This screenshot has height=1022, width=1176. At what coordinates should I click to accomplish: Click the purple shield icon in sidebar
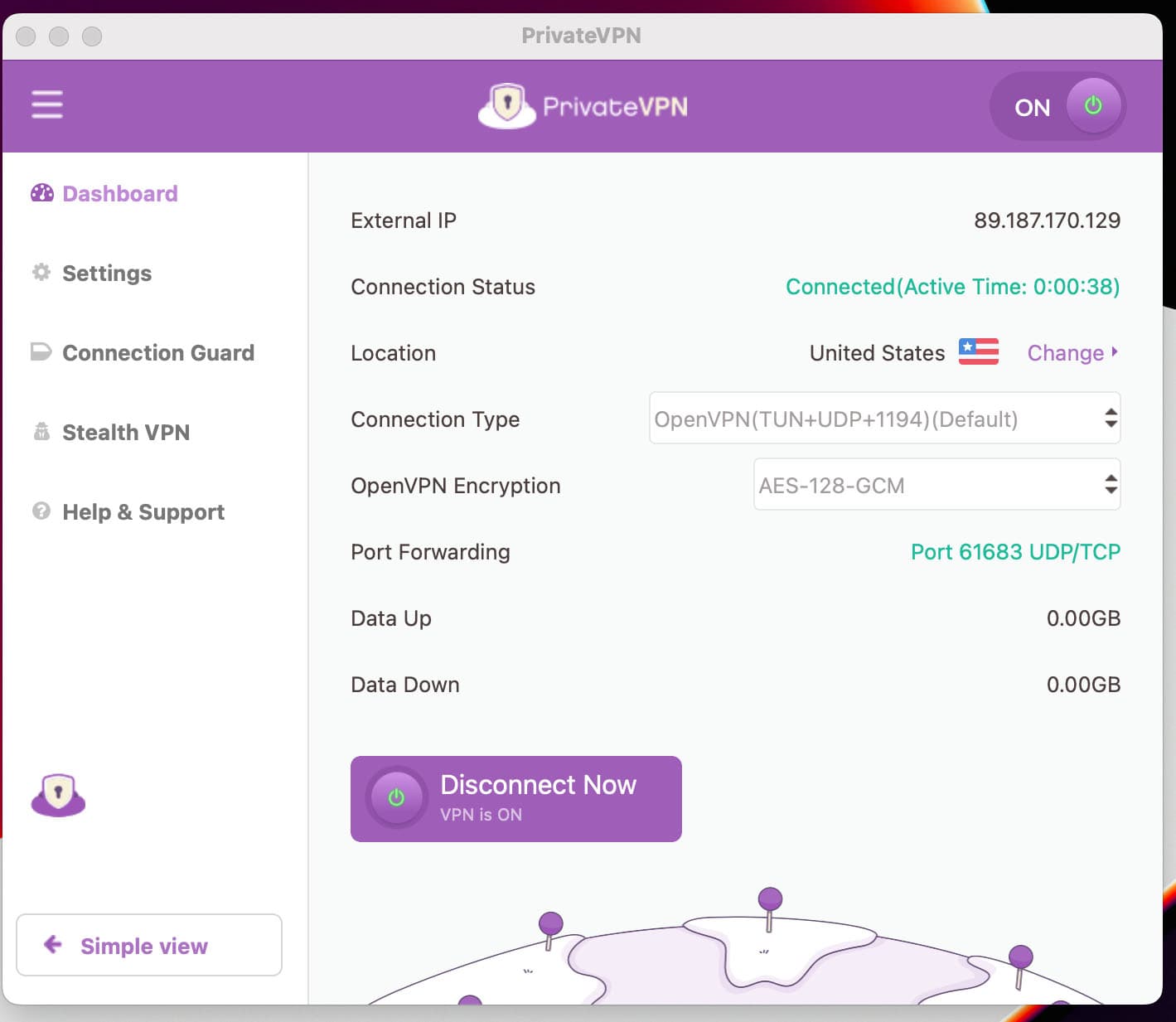(58, 795)
